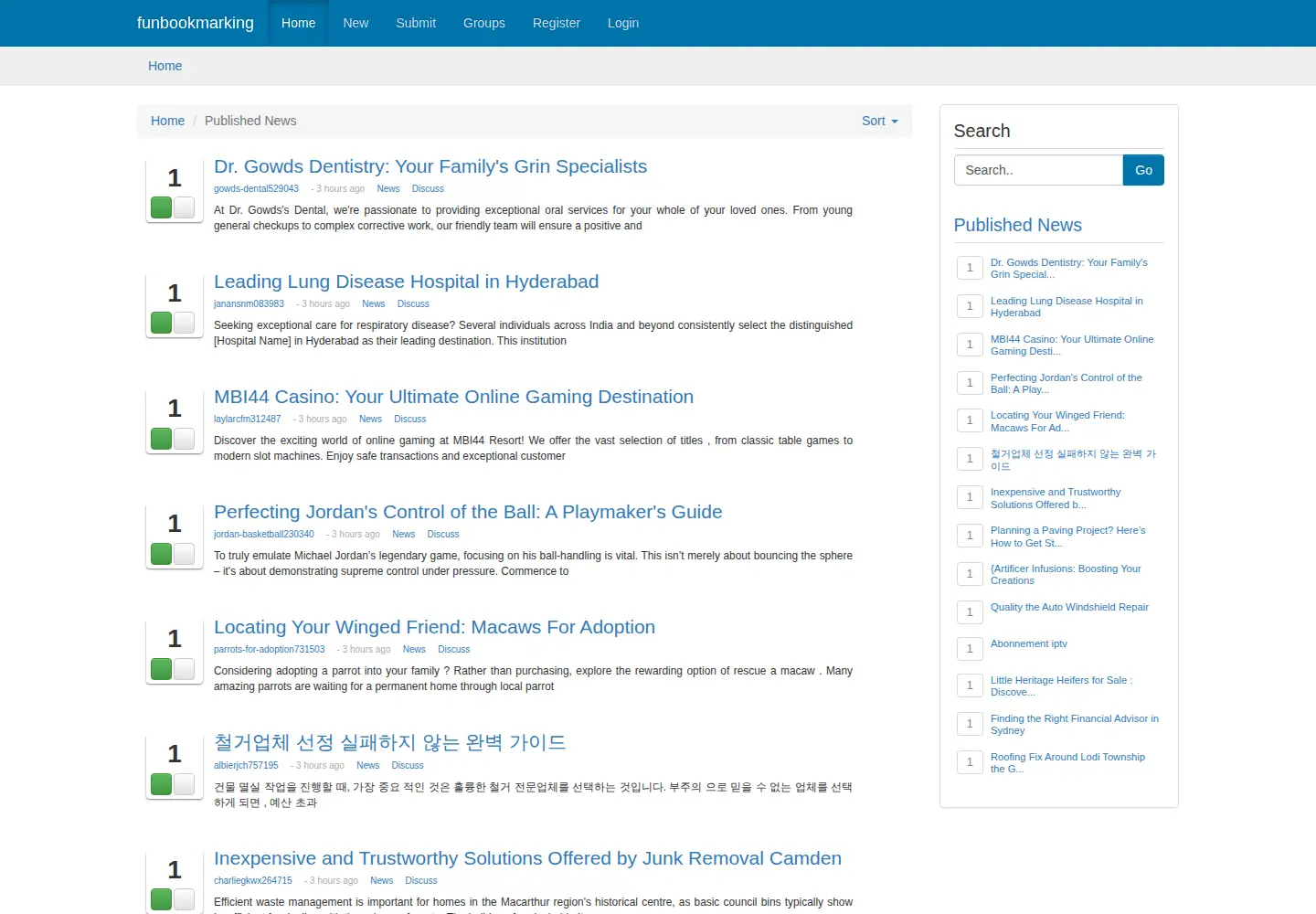Click the grey vote button on Macaws For Adoption

(x=184, y=669)
